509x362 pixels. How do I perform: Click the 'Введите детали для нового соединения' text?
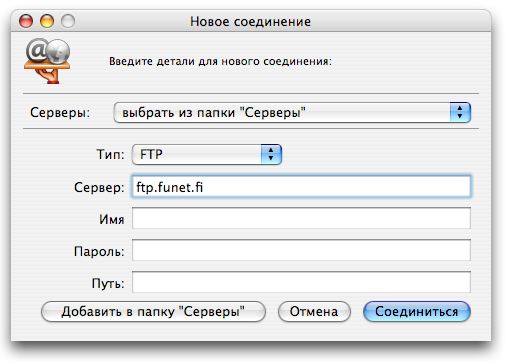[x=221, y=61]
